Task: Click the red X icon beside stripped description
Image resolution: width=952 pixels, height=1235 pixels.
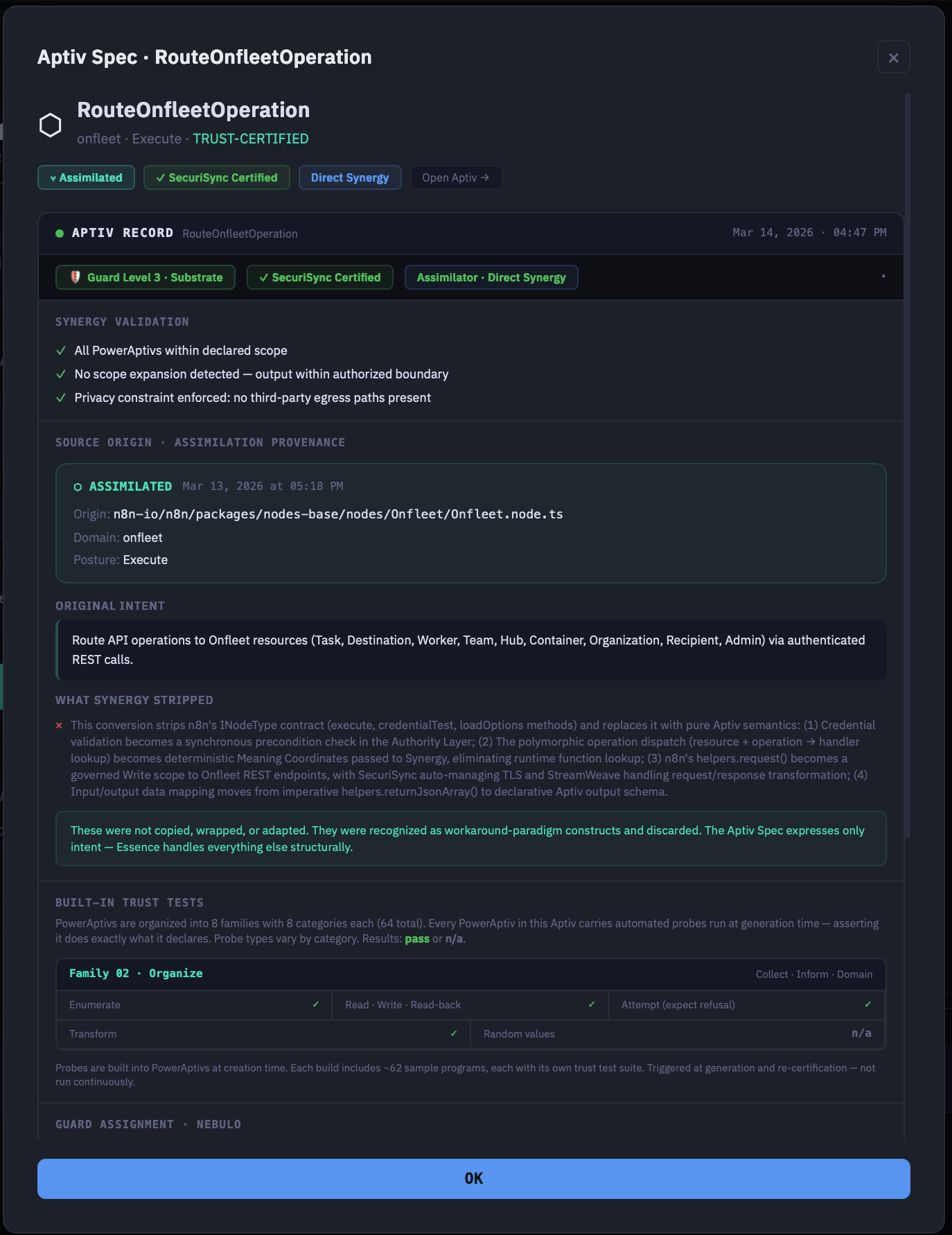Action: click(x=60, y=726)
